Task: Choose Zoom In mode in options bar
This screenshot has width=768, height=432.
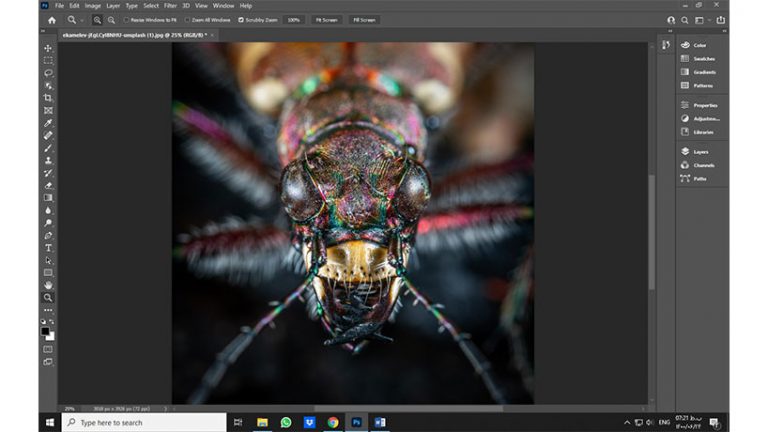Action: pyautogui.click(x=97, y=20)
